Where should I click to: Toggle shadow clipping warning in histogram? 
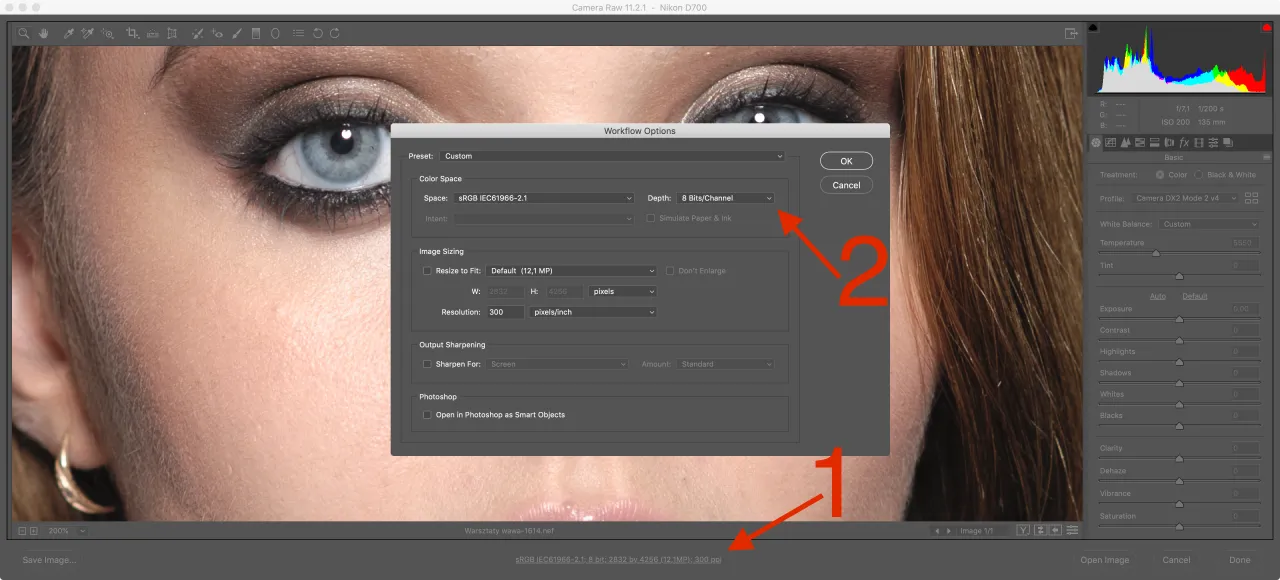click(1093, 27)
